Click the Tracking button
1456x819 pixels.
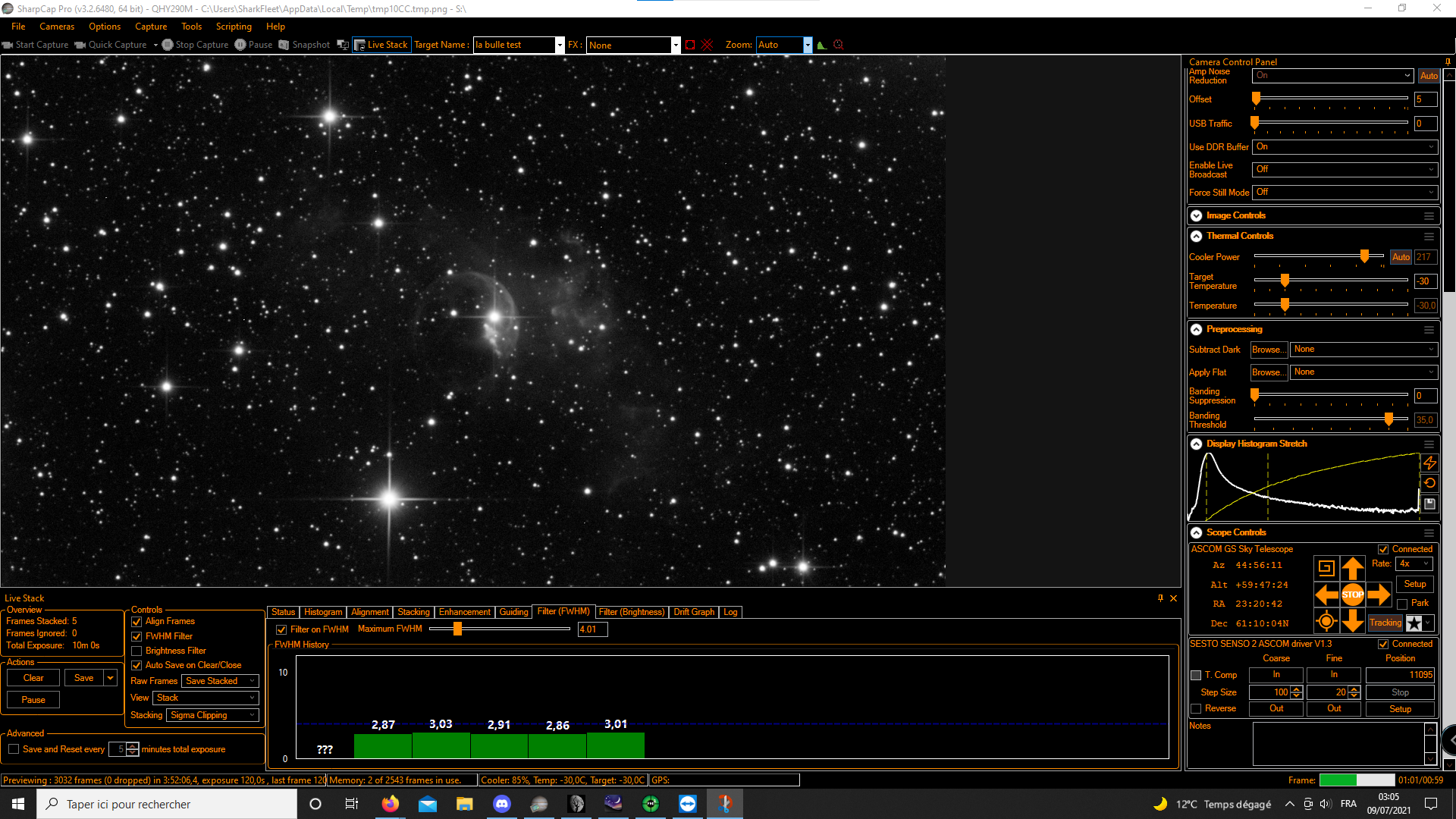click(x=1385, y=623)
